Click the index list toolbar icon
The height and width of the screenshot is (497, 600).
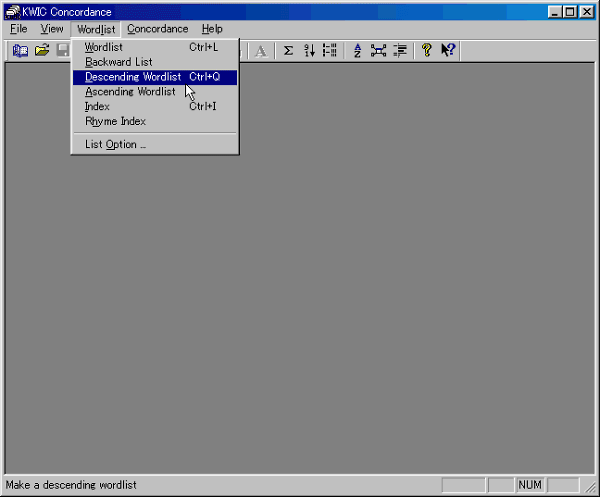click(x=330, y=51)
